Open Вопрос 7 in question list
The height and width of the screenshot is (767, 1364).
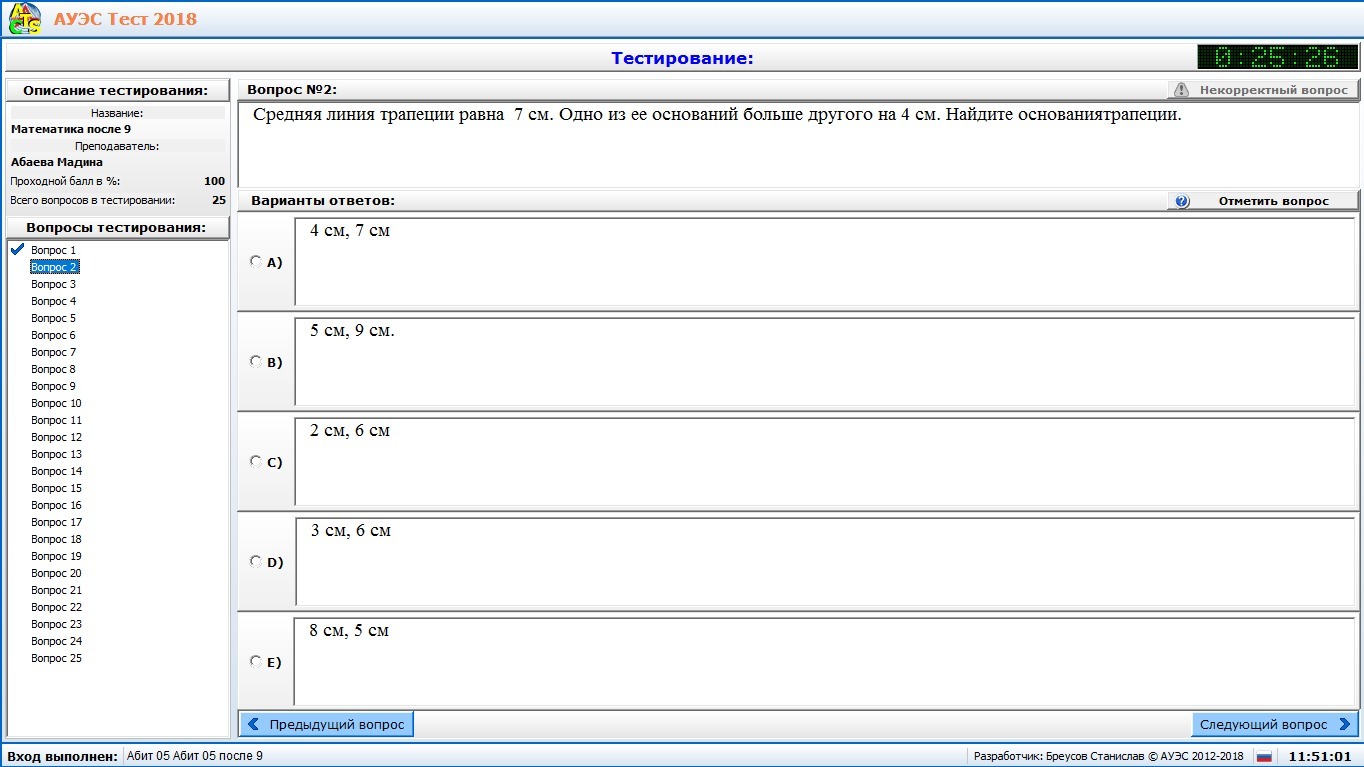coord(53,352)
